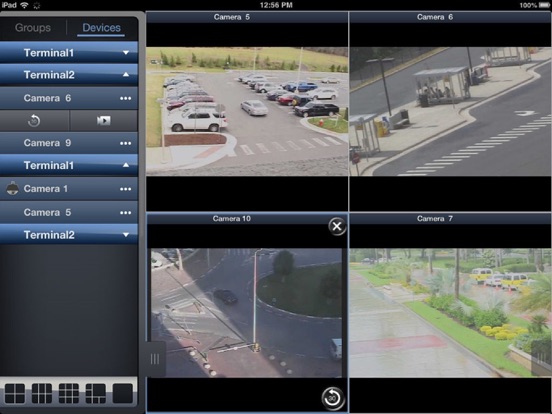Tap the 30-second replay icon on Camera 10 tile
This screenshot has height=414, width=552.
click(333, 399)
